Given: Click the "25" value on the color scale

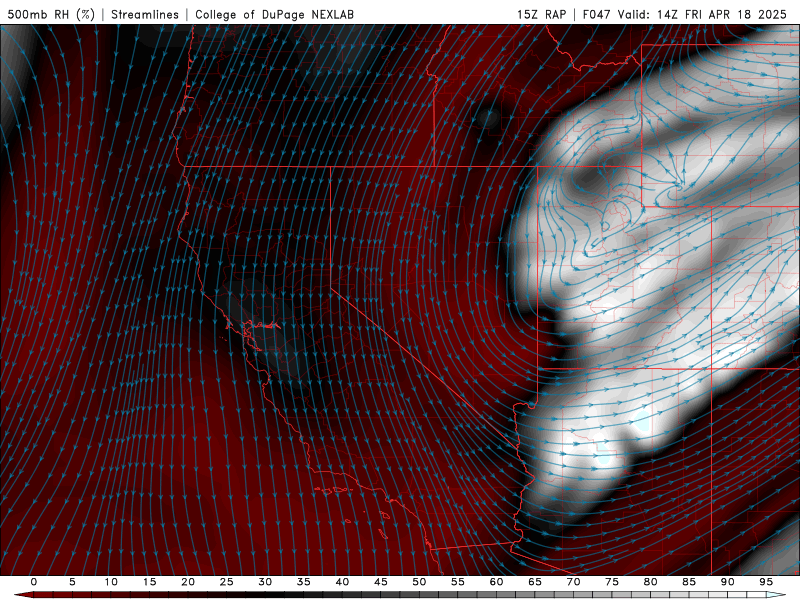Looking at the screenshot, I should click(x=227, y=582).
